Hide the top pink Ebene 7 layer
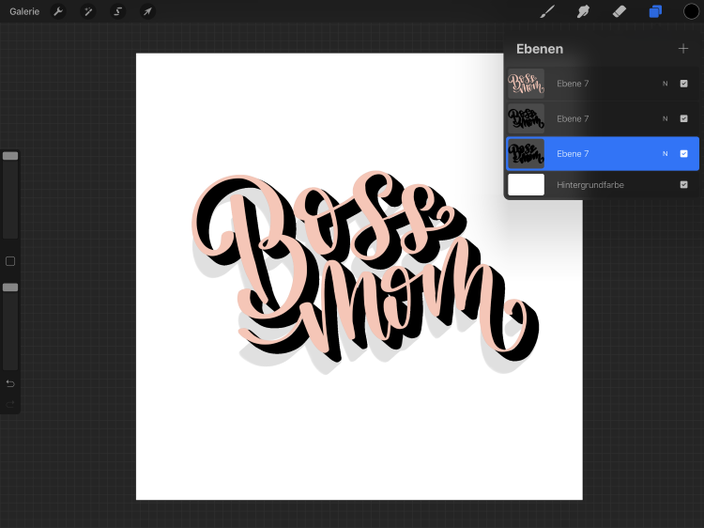The height and width of the screenshot is (528, 704). click(x=684, y=84)
